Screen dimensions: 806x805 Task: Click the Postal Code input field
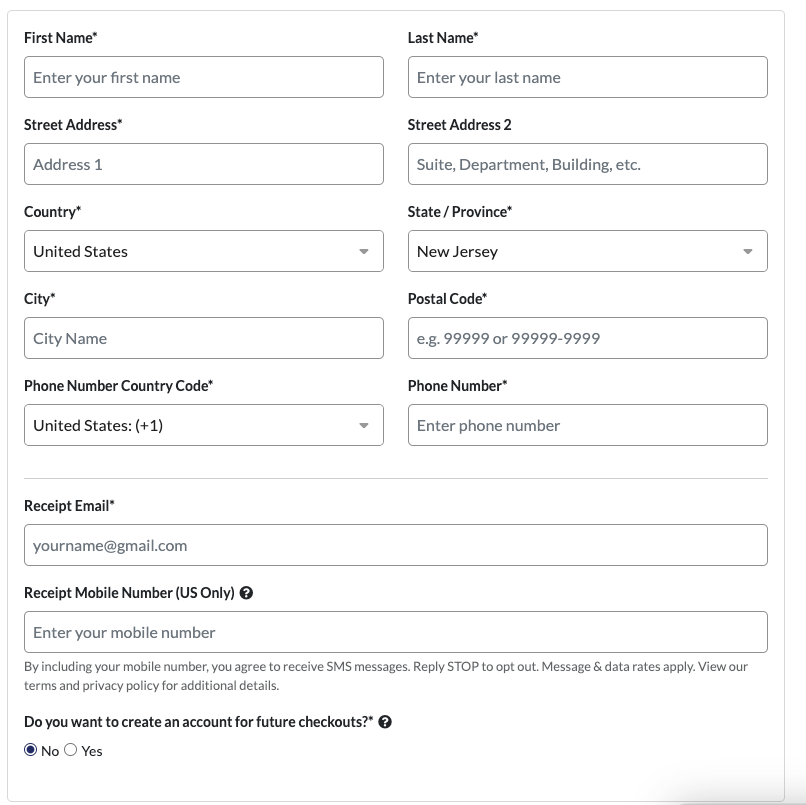588,338
